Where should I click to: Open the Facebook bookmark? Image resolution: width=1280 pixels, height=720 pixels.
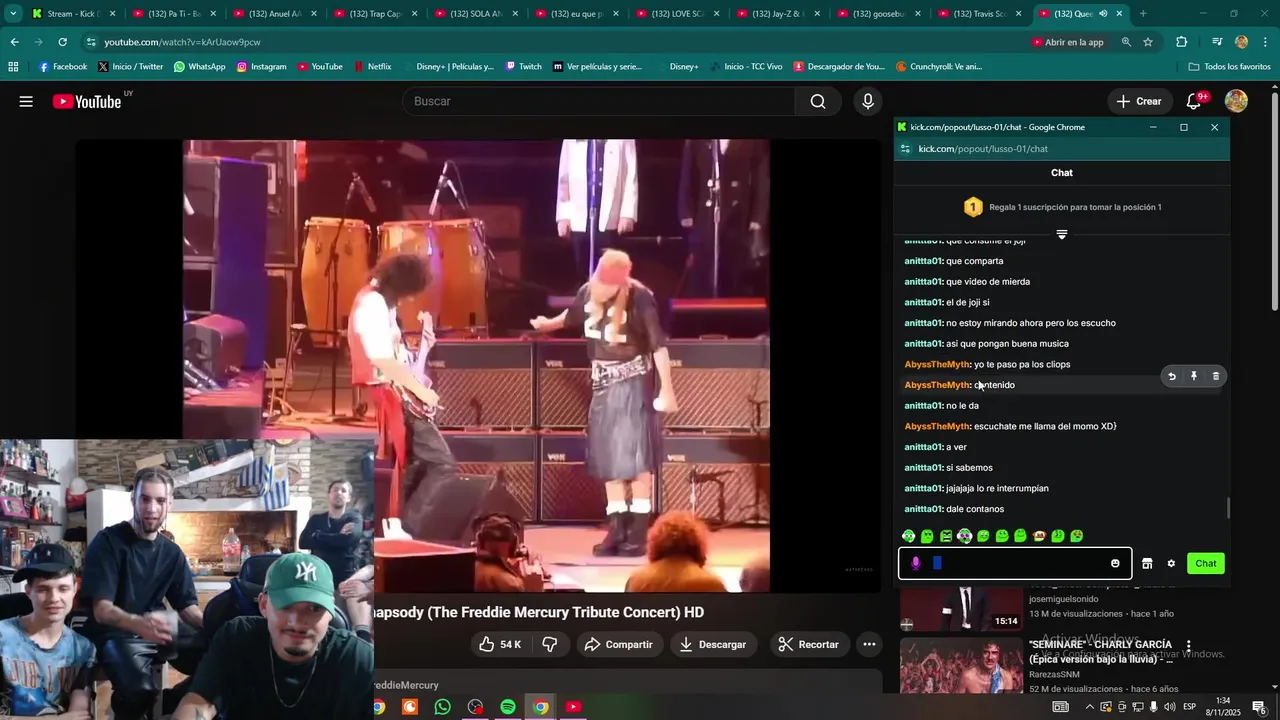62,66
